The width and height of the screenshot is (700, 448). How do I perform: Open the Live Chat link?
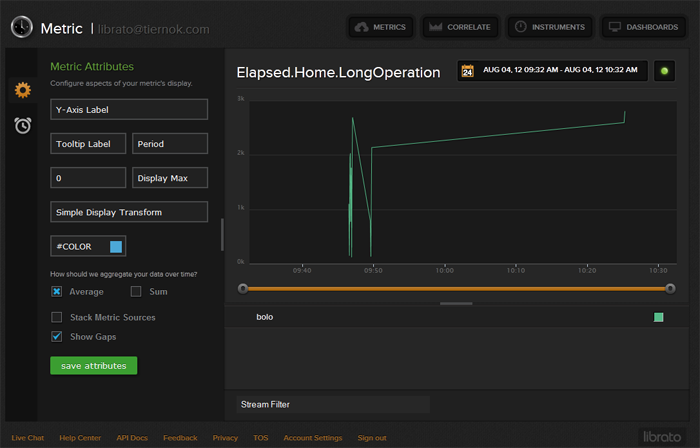coord(28,438)
